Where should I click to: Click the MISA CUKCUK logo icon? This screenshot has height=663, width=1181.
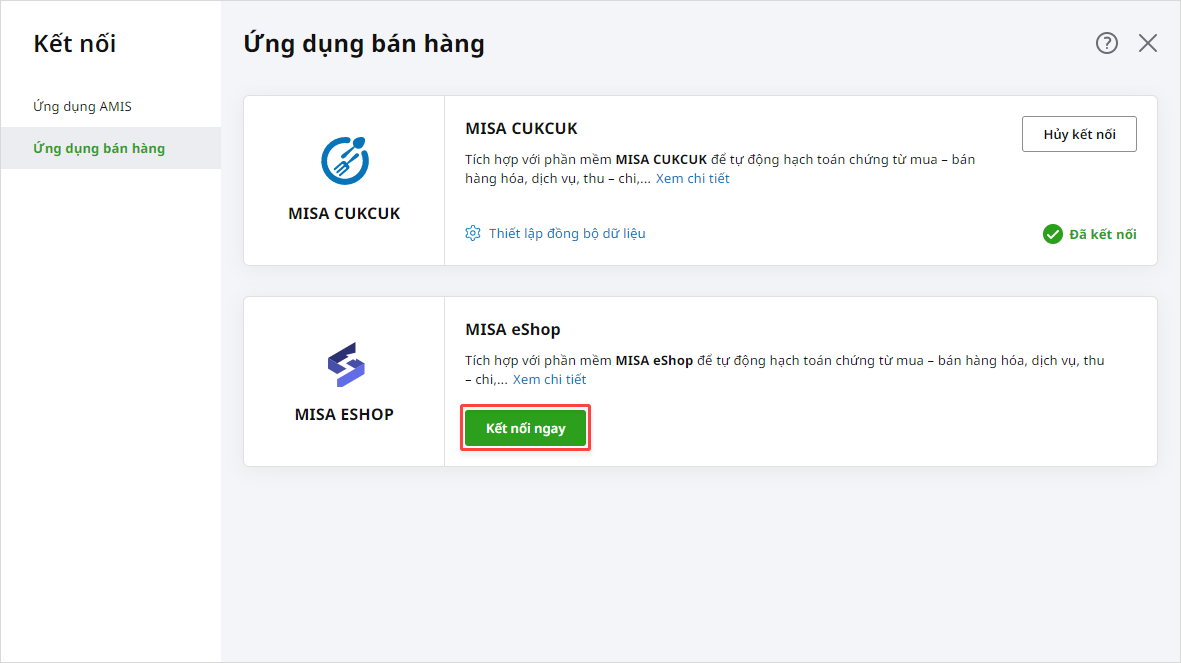[345, 160]
